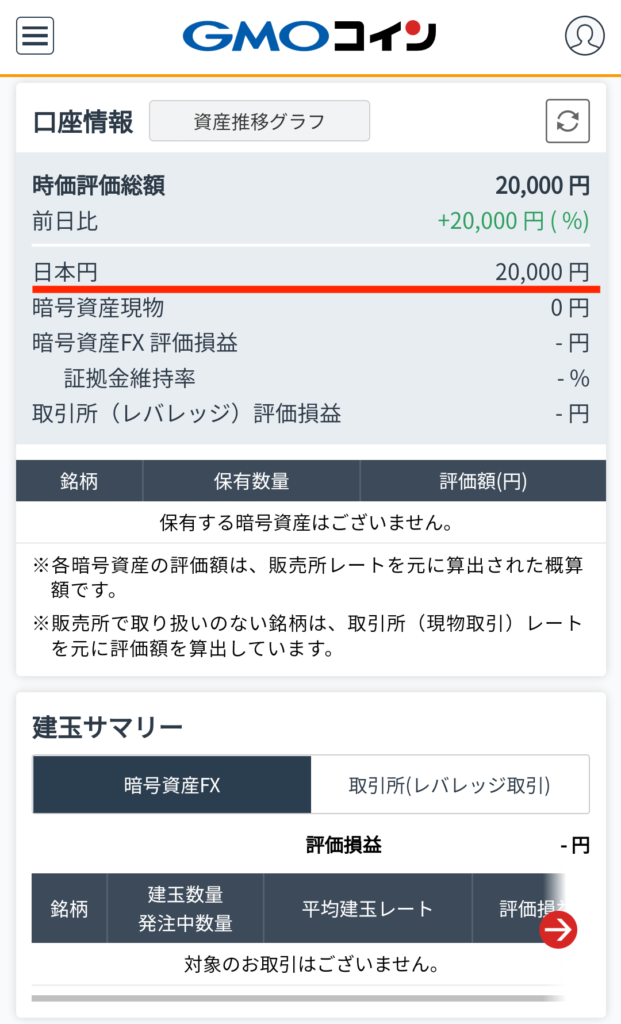Click the 証拠金維持率 row
621x1024 pixels.
point(310,378)
